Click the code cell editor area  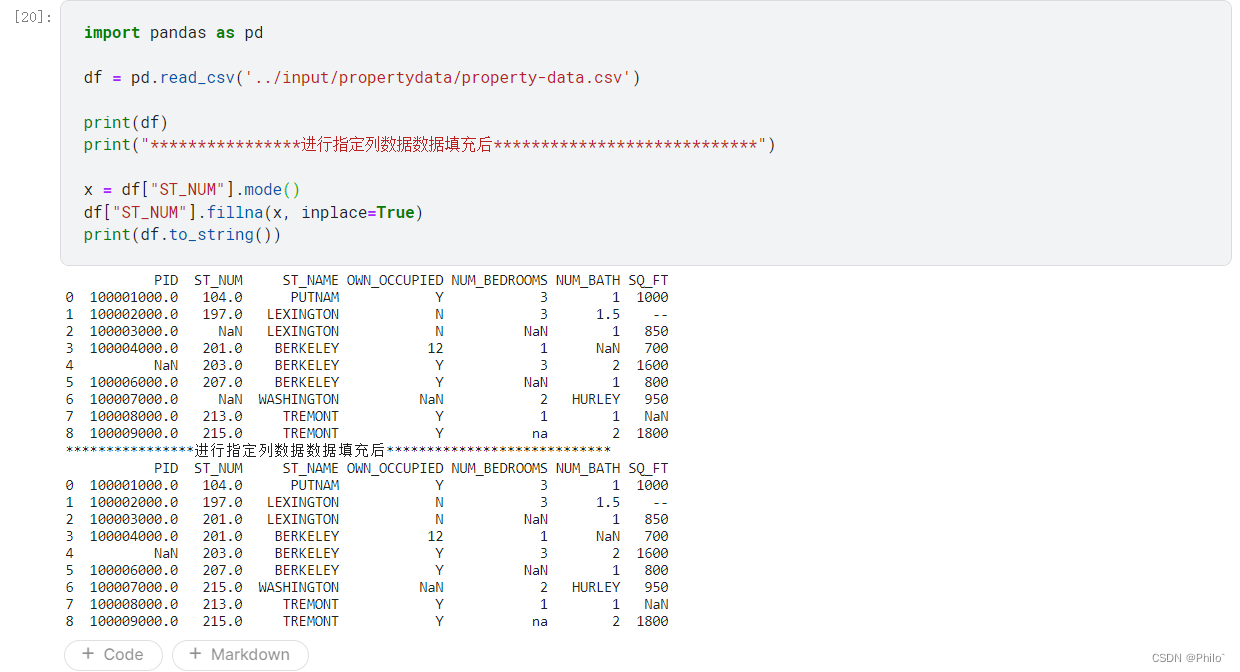pos(645,133)
